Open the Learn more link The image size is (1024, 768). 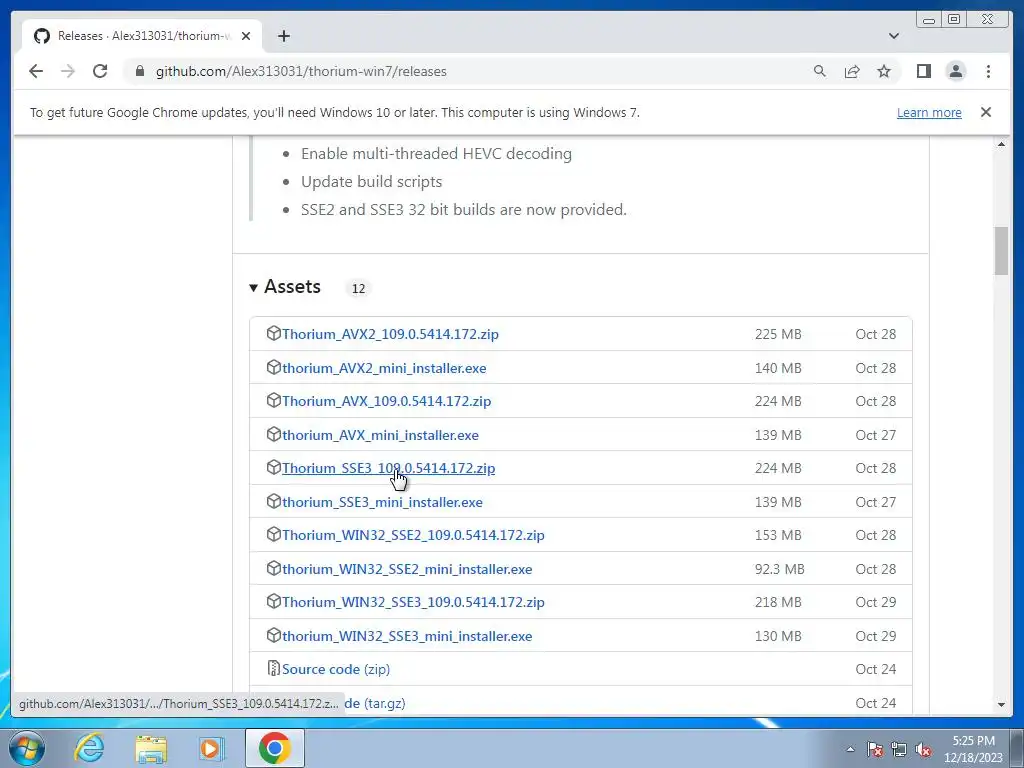[929, 112]
